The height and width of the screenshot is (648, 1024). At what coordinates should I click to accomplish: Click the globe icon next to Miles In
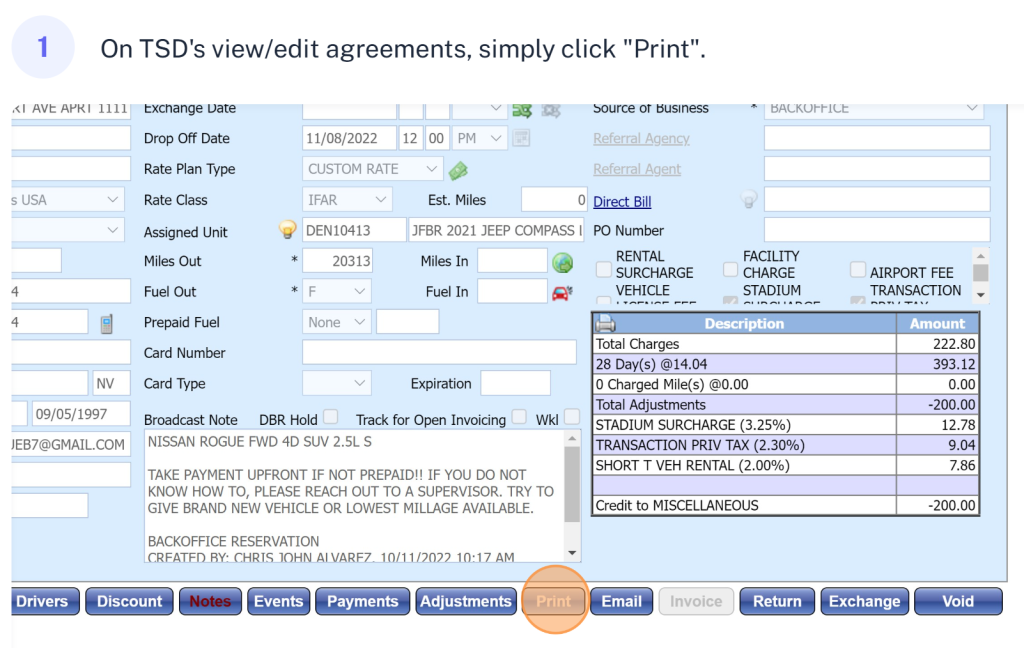(x=563, y=262)
